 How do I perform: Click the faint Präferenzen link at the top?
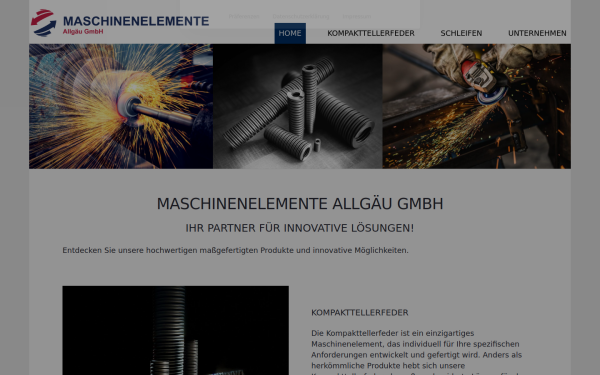[x=244, y=16]
